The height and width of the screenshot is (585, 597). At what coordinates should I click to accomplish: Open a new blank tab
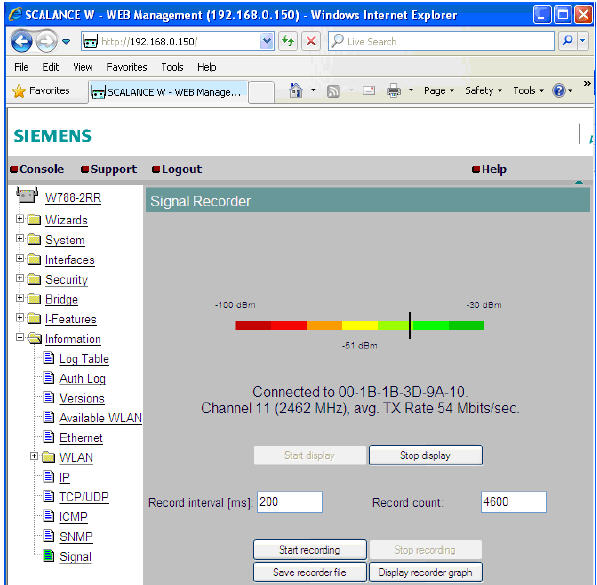[261, 92]
